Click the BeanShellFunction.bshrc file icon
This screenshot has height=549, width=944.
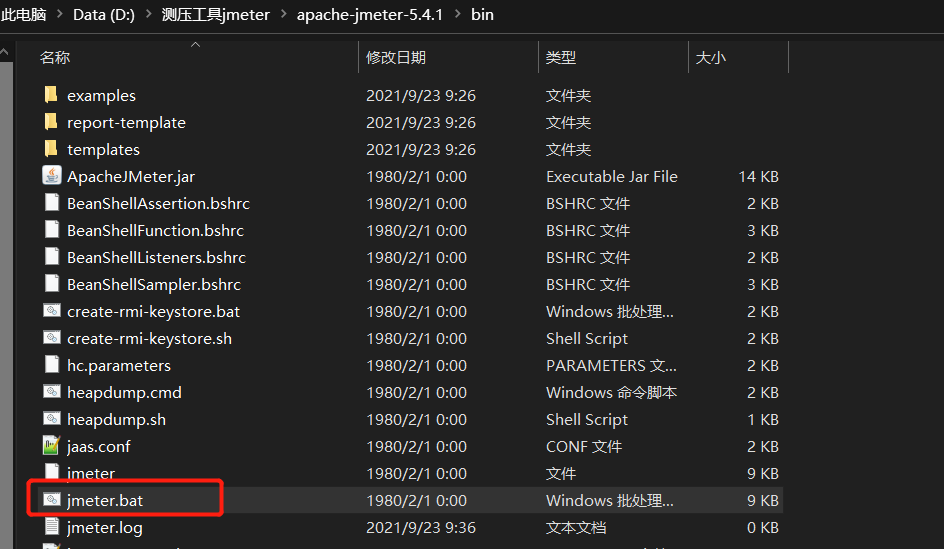(52, 229)
